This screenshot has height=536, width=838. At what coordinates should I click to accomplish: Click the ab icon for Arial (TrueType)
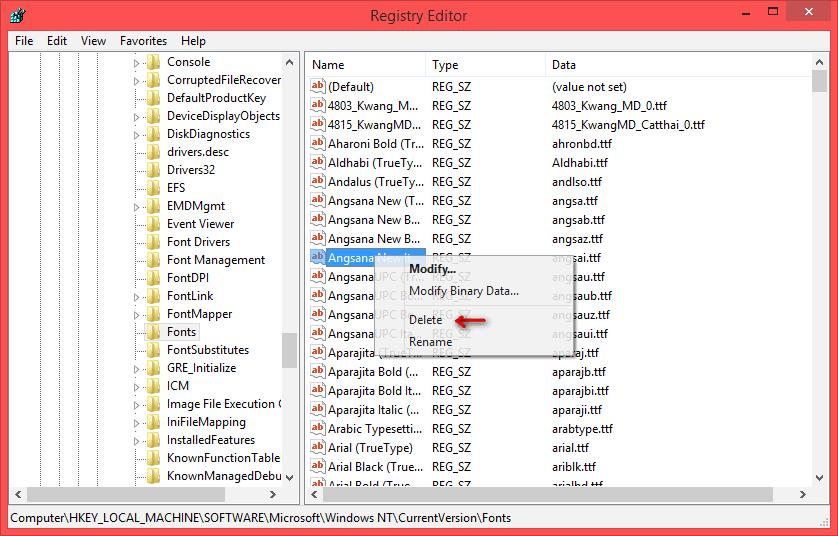(x=317, y=447)
